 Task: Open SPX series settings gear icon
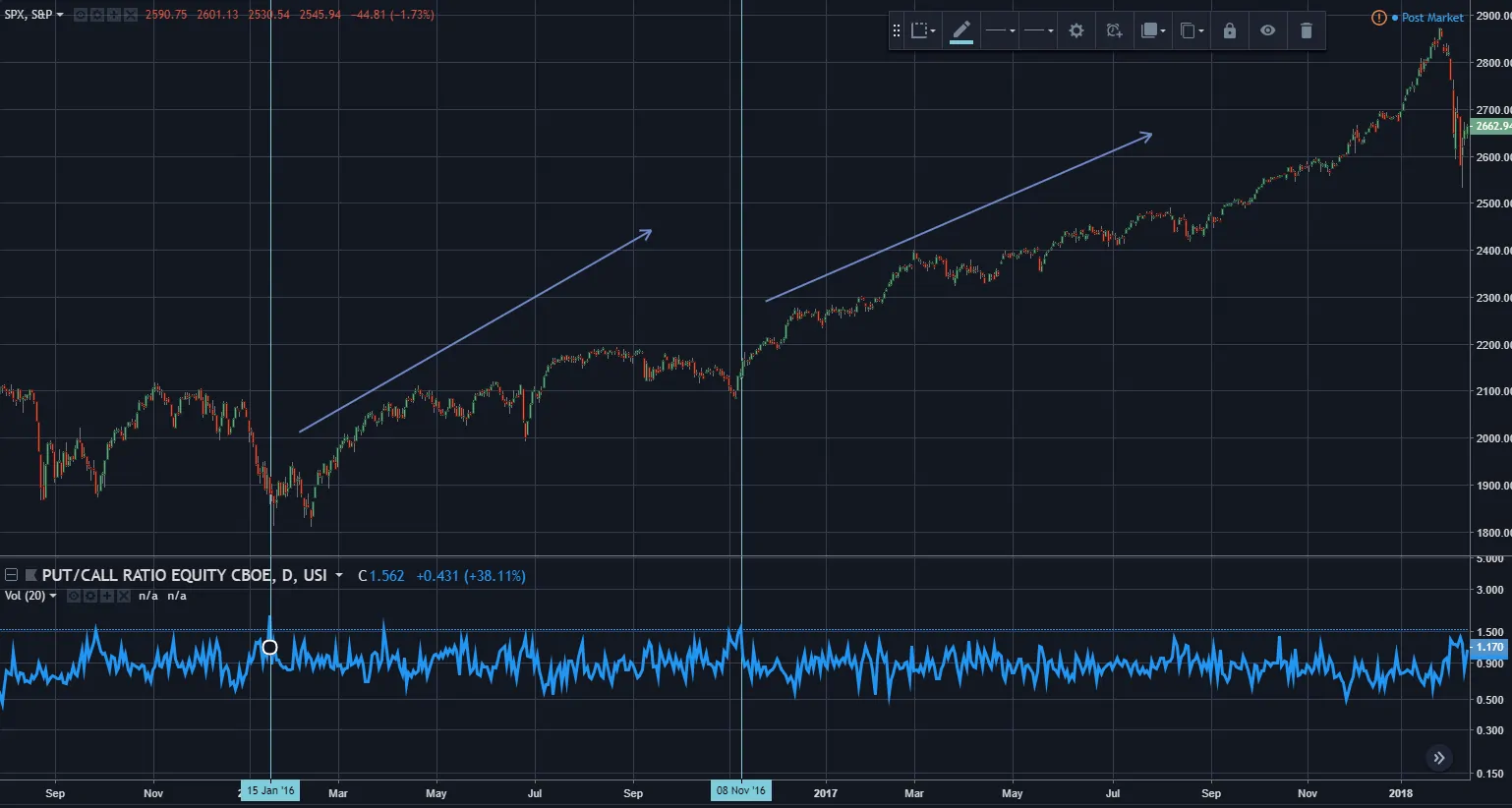pyautogui.click(x=96, y=15)
